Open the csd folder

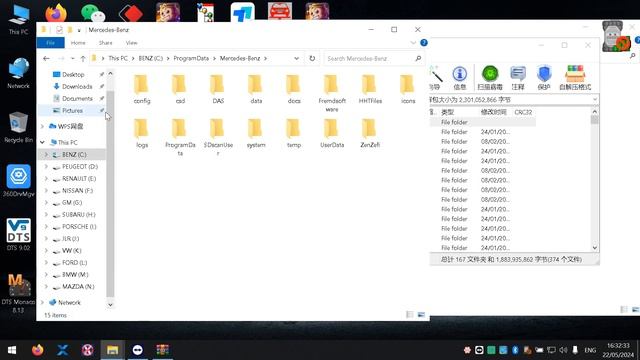180,89
